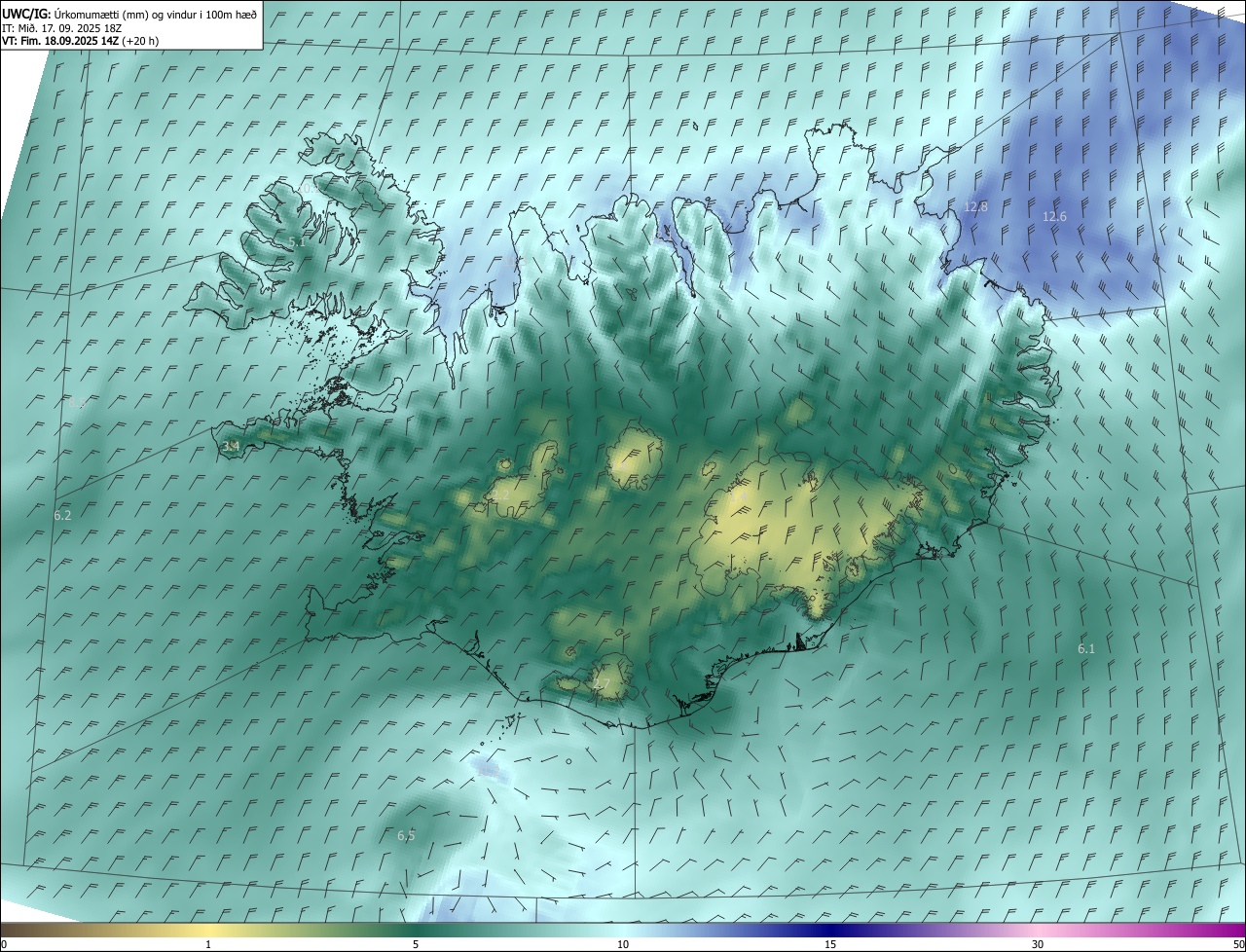Image resolution: width=1246 pixels, height=952 pixels.
Task: Click the 0 tick on the color scale
Action: [x=4, y=944]
